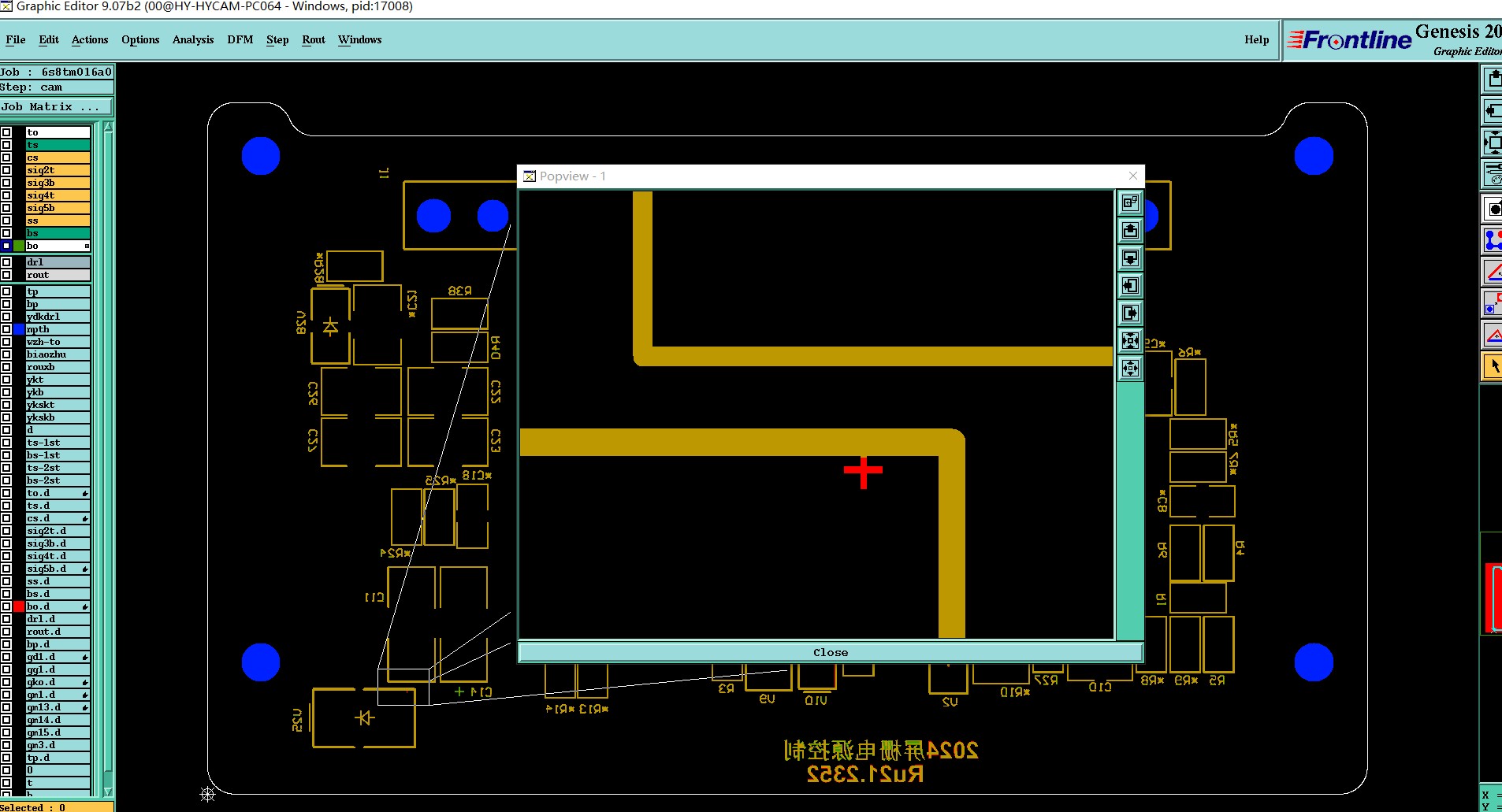Click the Close button in Popview
The height and width of the screenshot is (812, 1502).
pyautogui.click(x=831, y=652)
